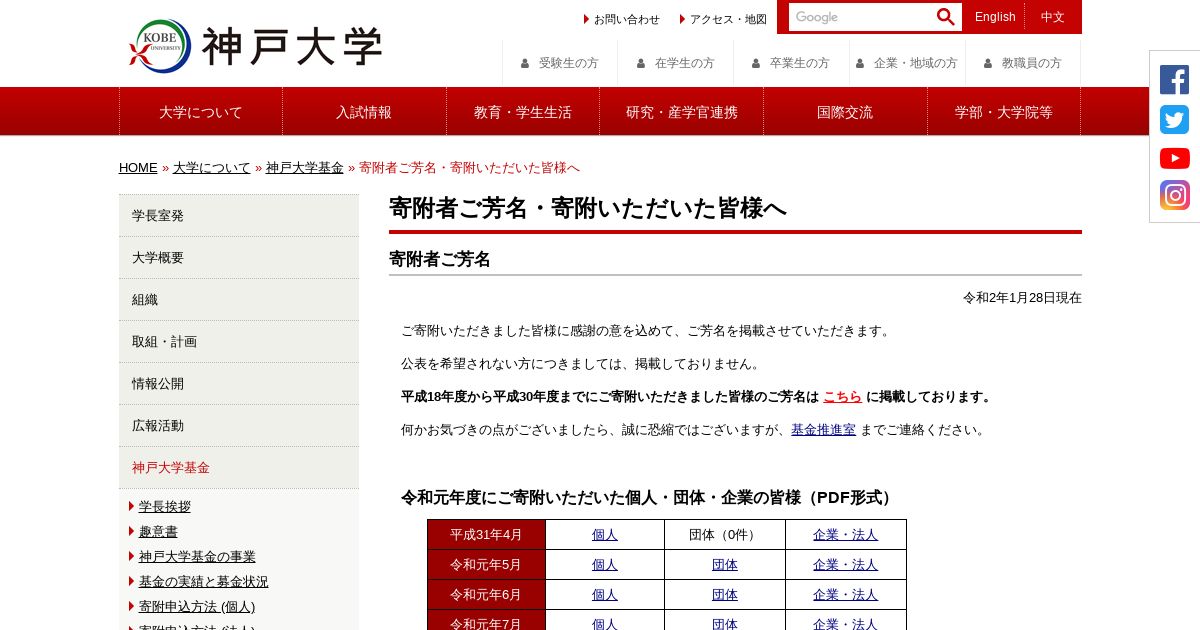
Task: Open 広報活動 in sidebar
Action: coord(239,425)
